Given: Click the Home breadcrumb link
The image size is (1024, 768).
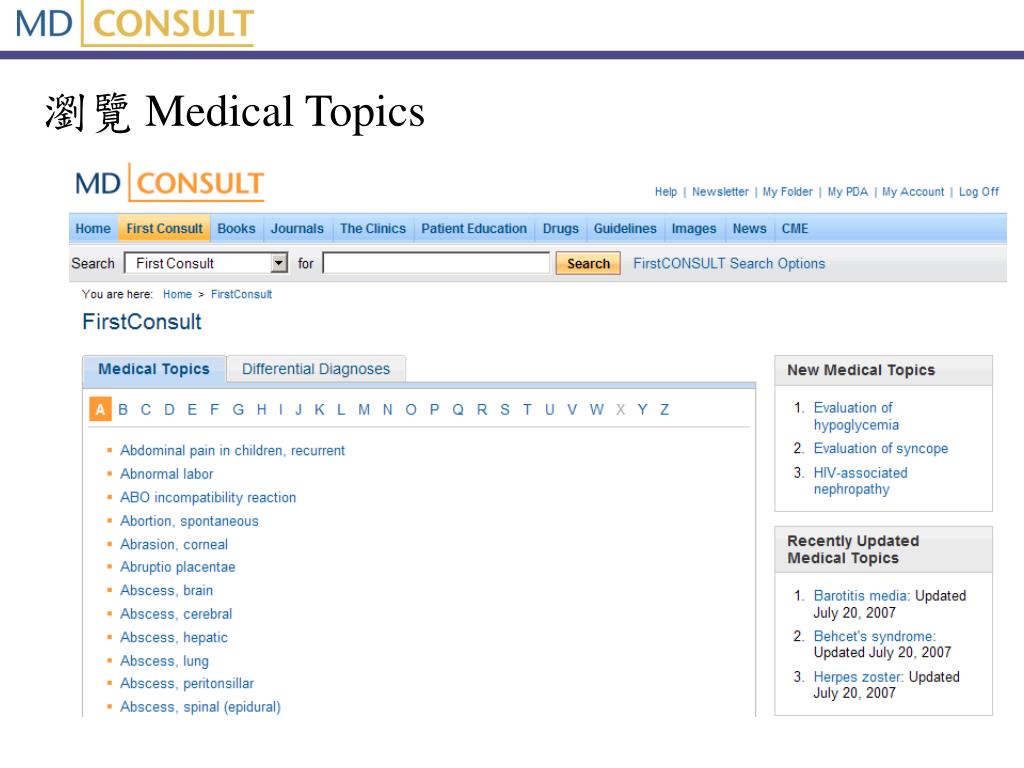Looking at the screenshot, I should click(177, 295).
